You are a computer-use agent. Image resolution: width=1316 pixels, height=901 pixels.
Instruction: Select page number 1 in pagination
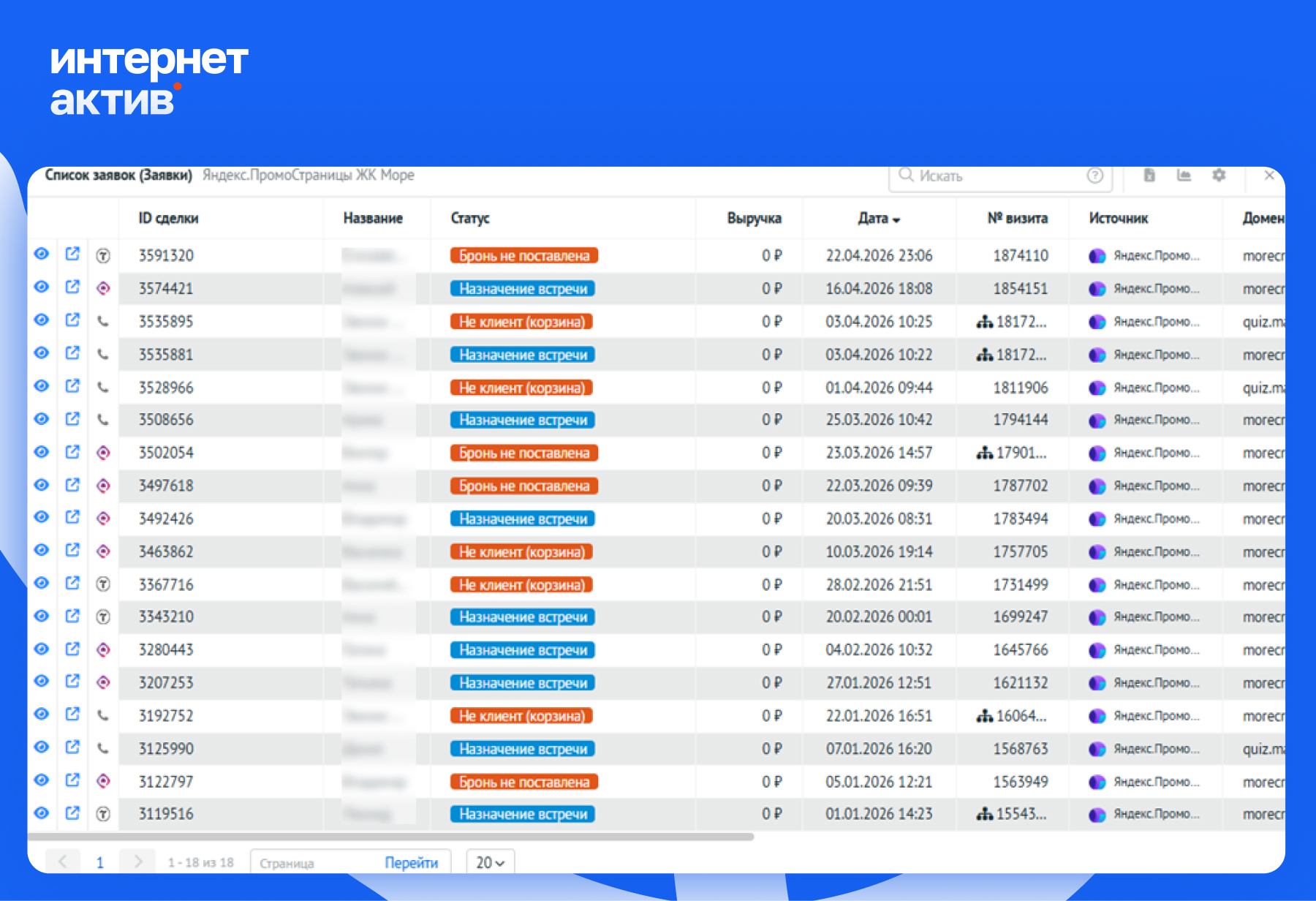tap(100, 862)
